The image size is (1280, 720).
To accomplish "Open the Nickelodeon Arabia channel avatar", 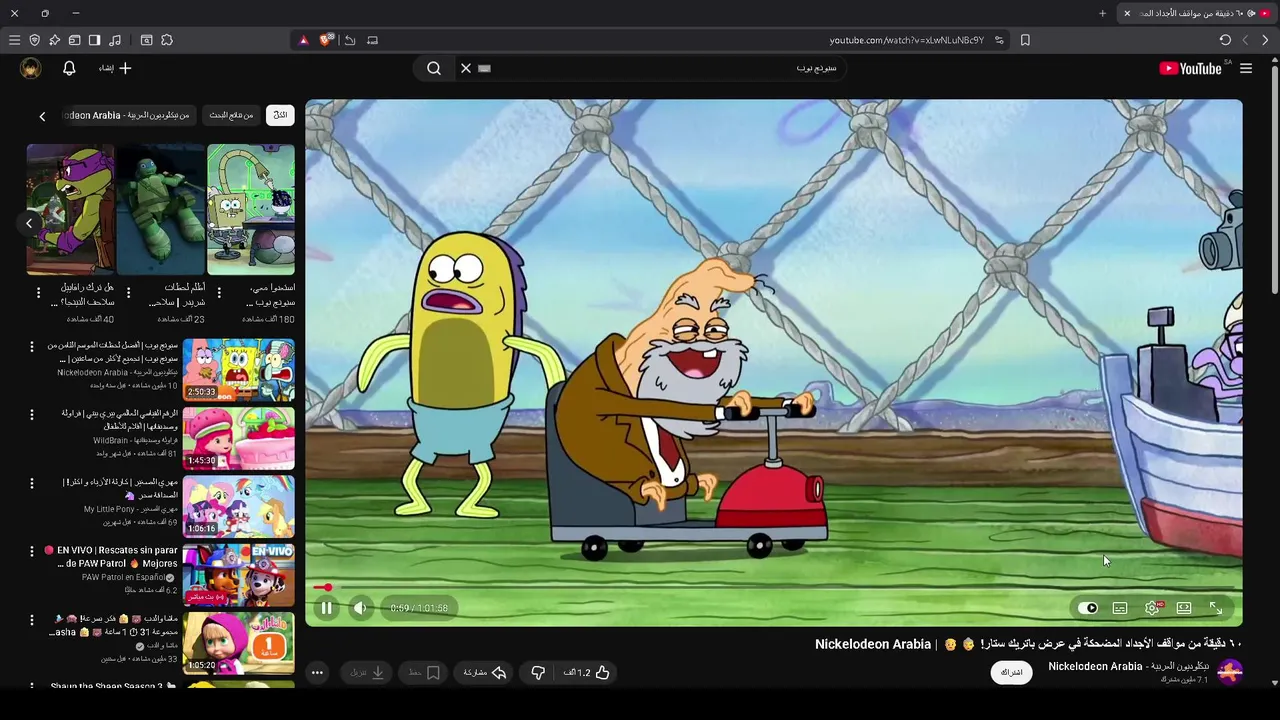I will [x=1230, y=672].
